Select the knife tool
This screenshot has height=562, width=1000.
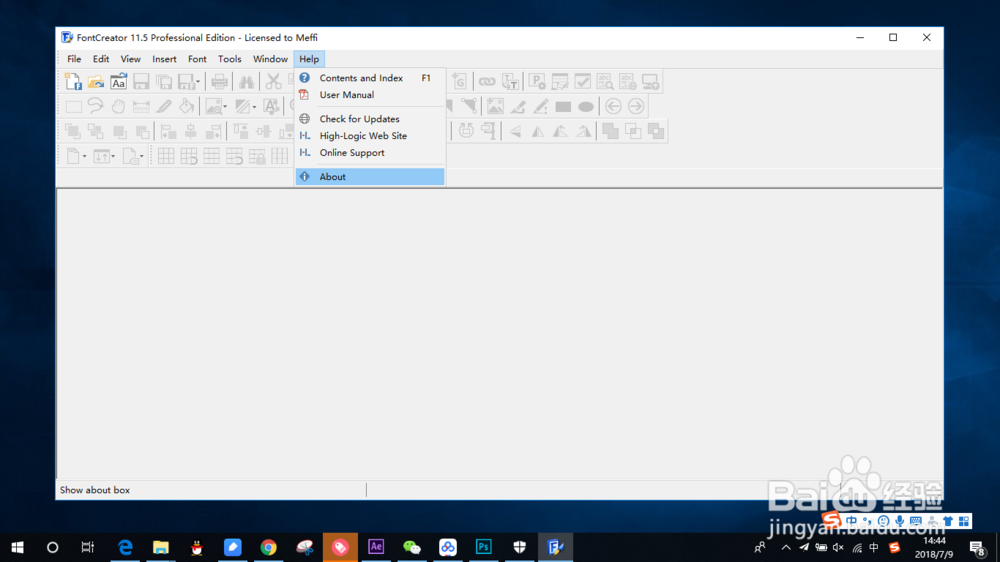[164, 107]
